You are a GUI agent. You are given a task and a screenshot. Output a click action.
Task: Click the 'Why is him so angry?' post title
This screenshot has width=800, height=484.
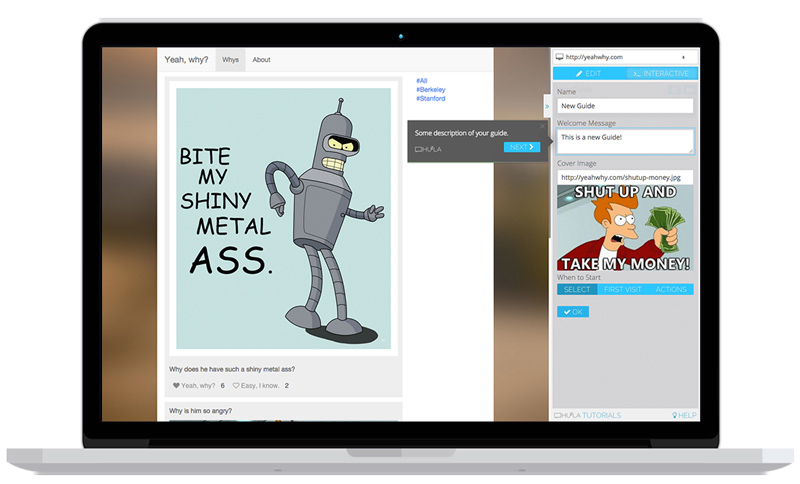tap(201, 411)
